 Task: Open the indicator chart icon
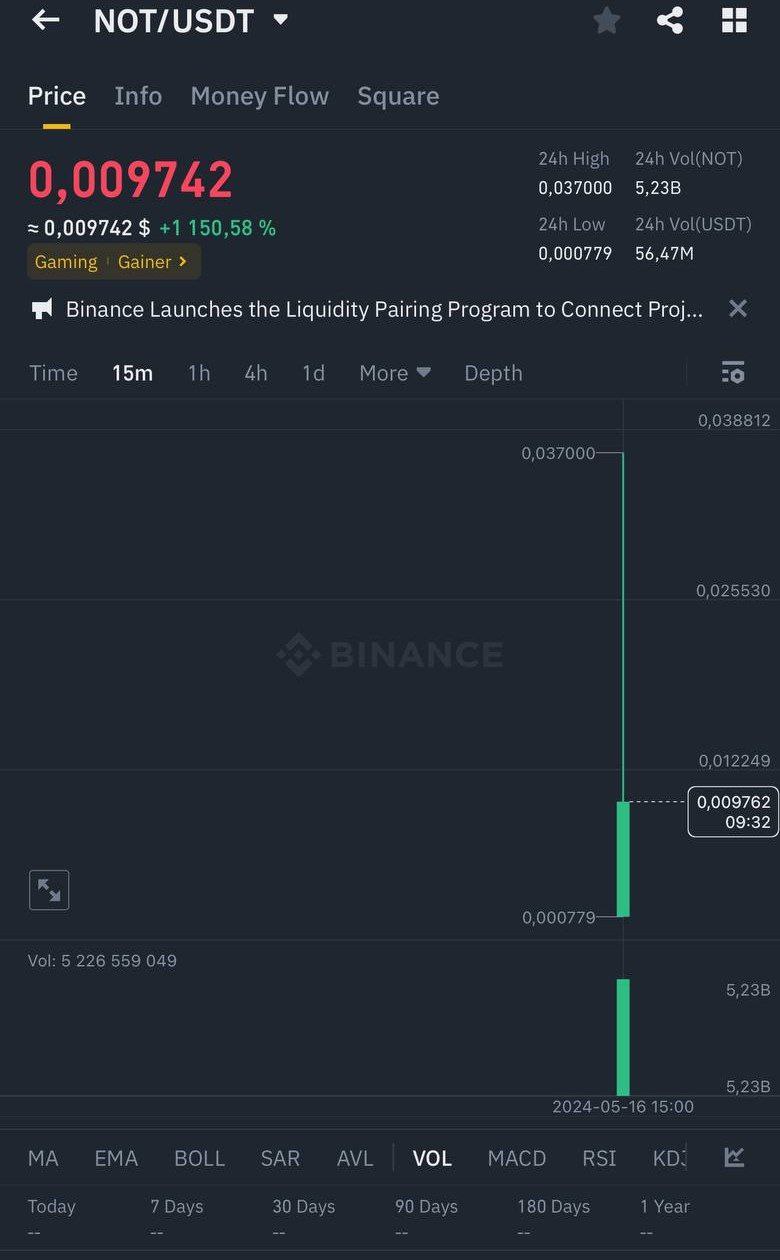coord(734,1158)
